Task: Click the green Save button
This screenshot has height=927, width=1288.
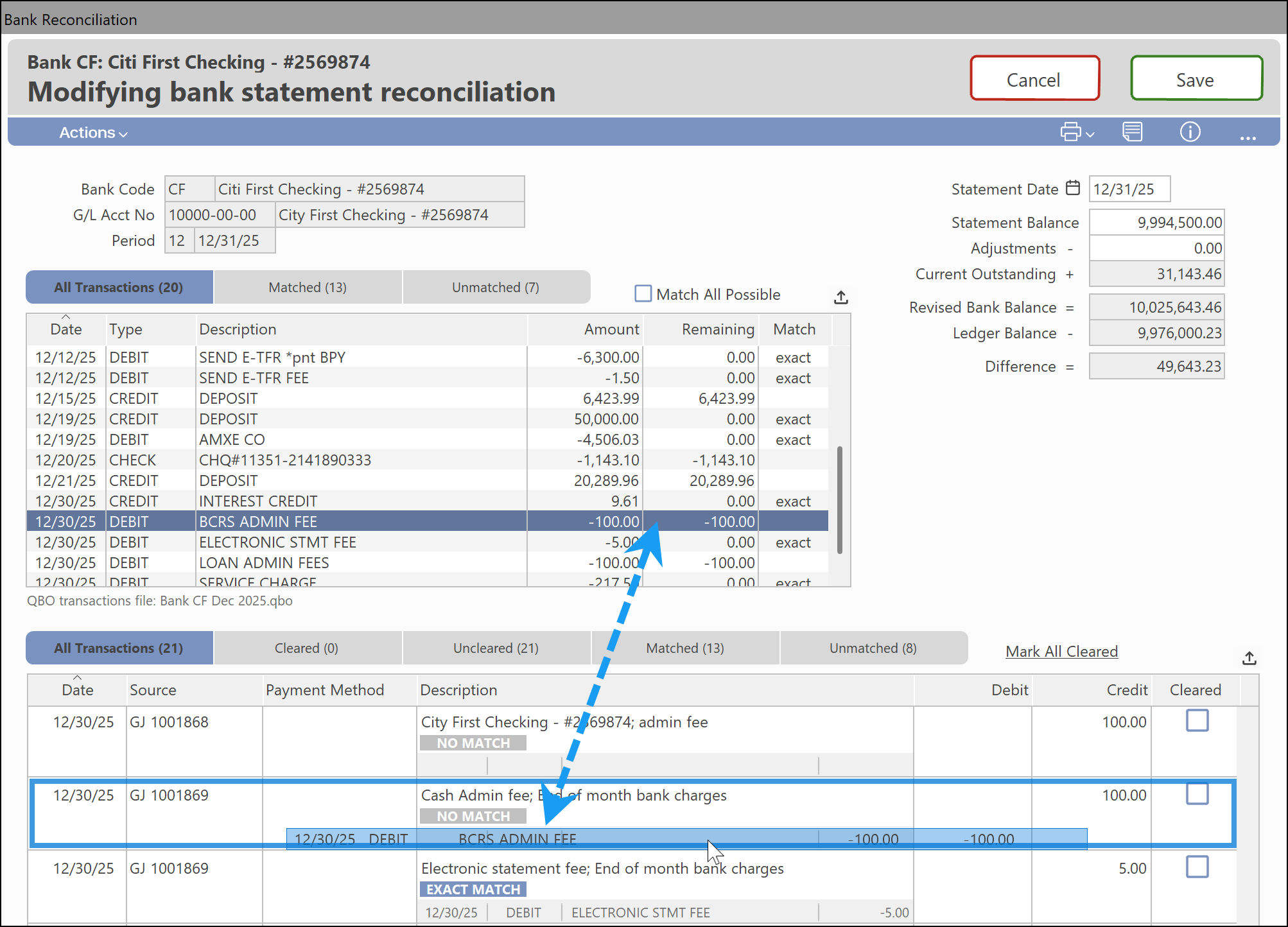Action: tap(1196, 80)
